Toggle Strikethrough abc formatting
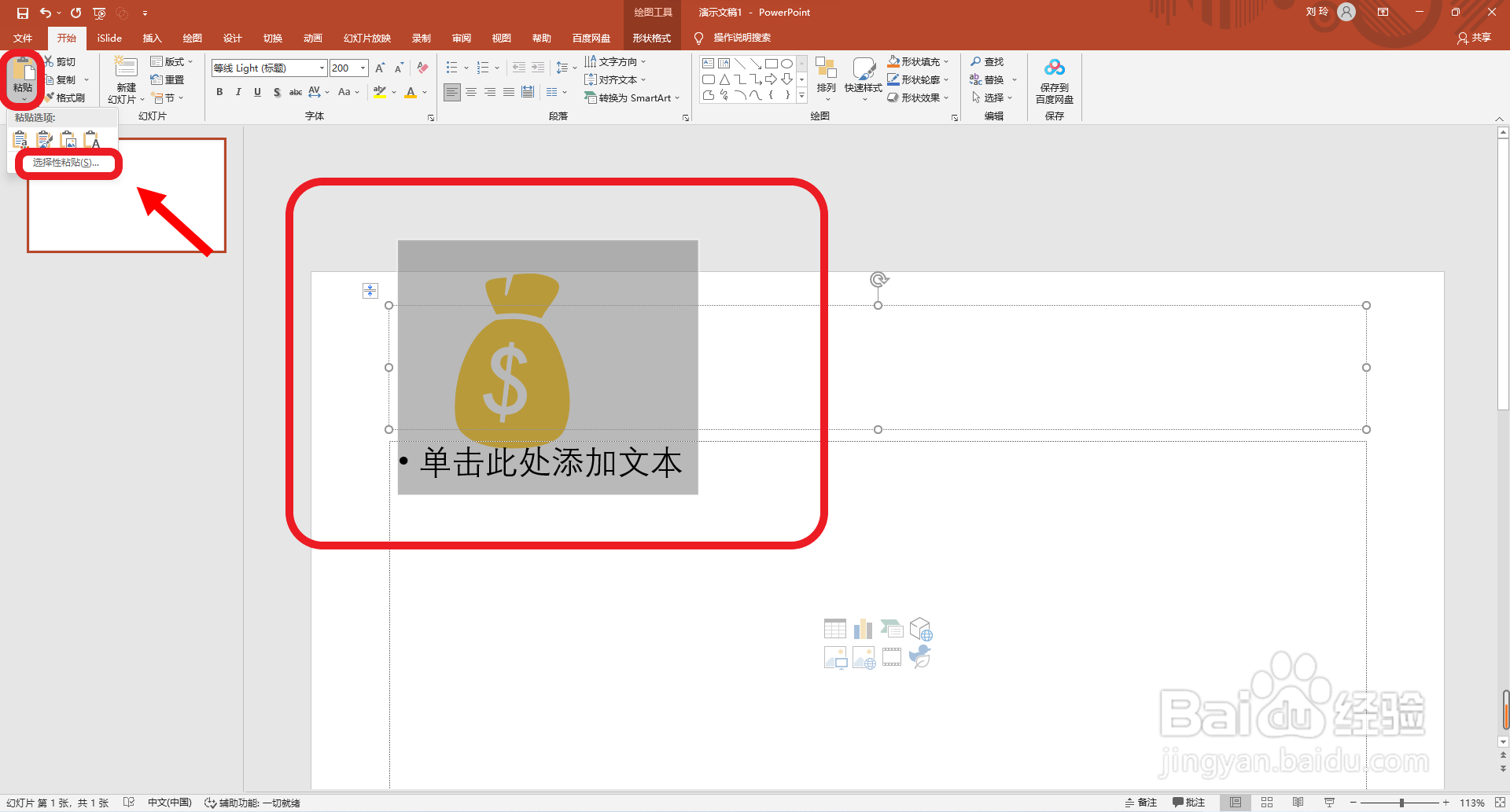Screen dimensions: 1510x812 [296, 92]
